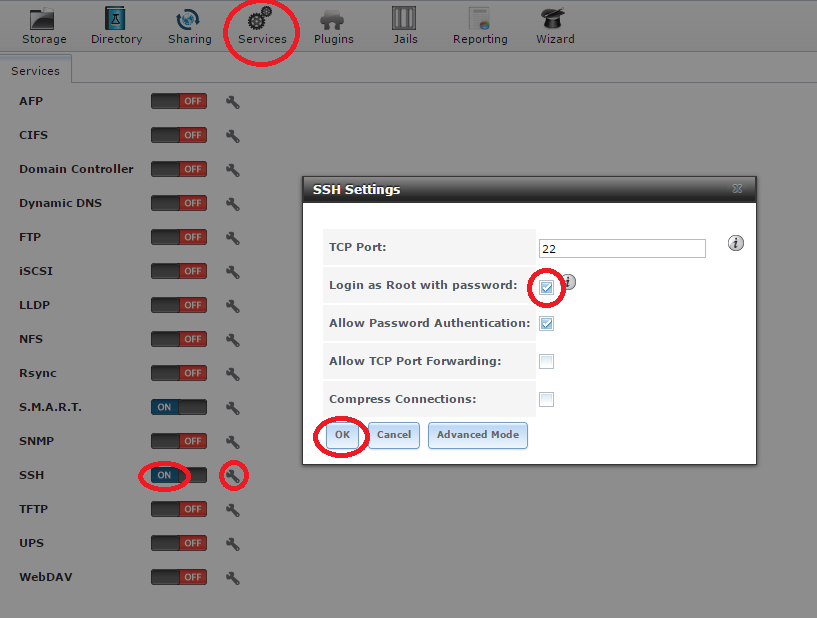Show info tooltip for TCP Port
Screen dimensions: 817x618
[736, 243]
